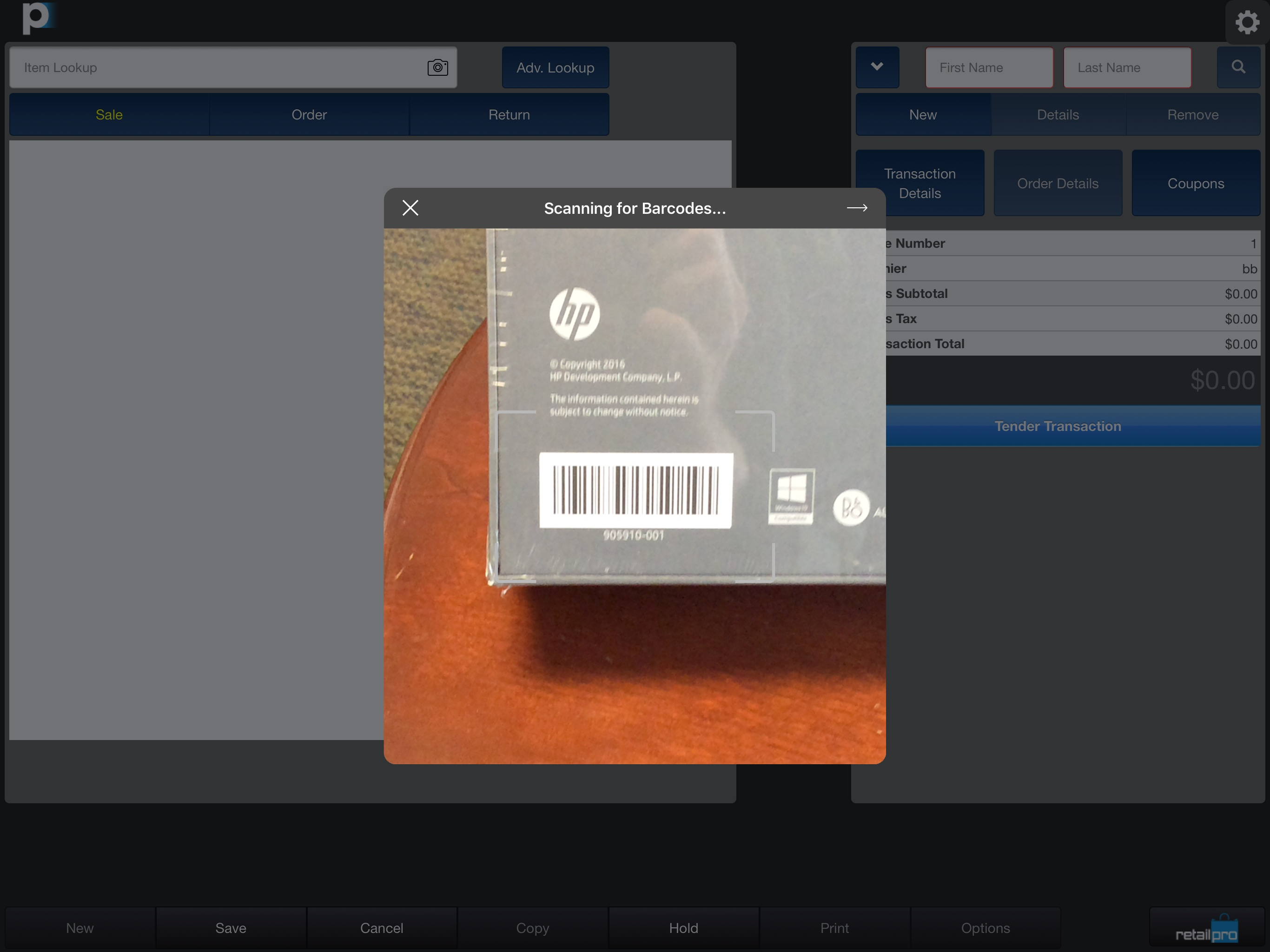The image size is (1270, 952).
Task: Click Print in the bottom toolbar
Action: (834, 928)
